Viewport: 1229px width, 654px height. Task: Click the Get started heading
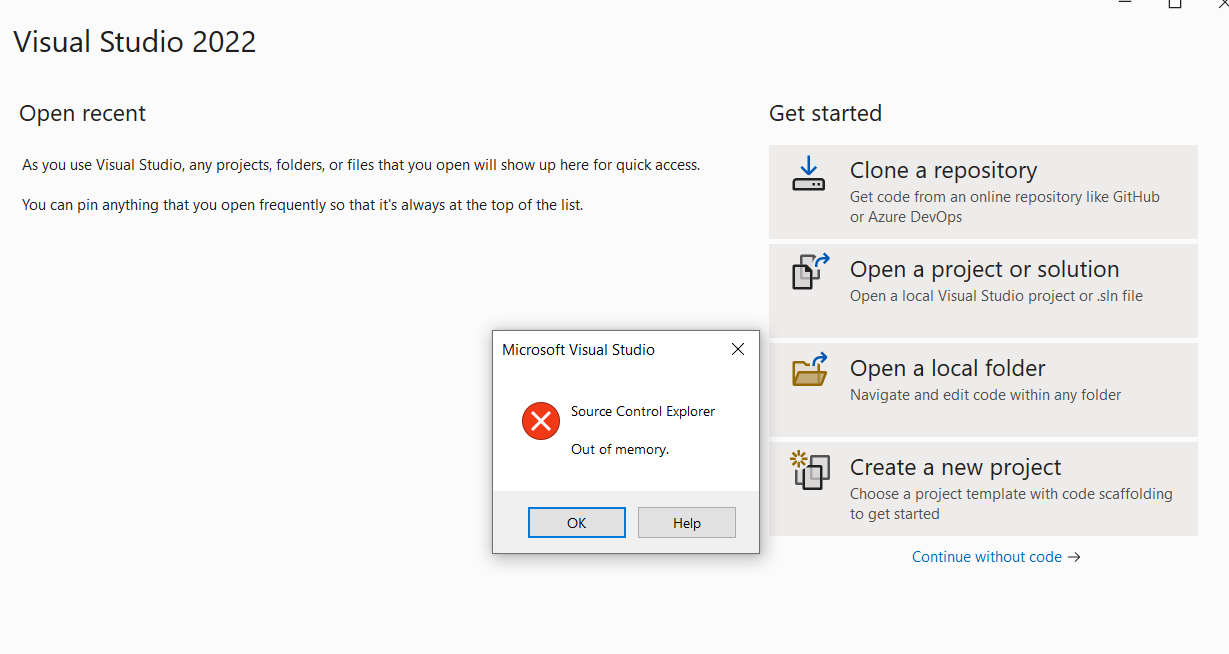pyautogui.click(x=825, y=114)
